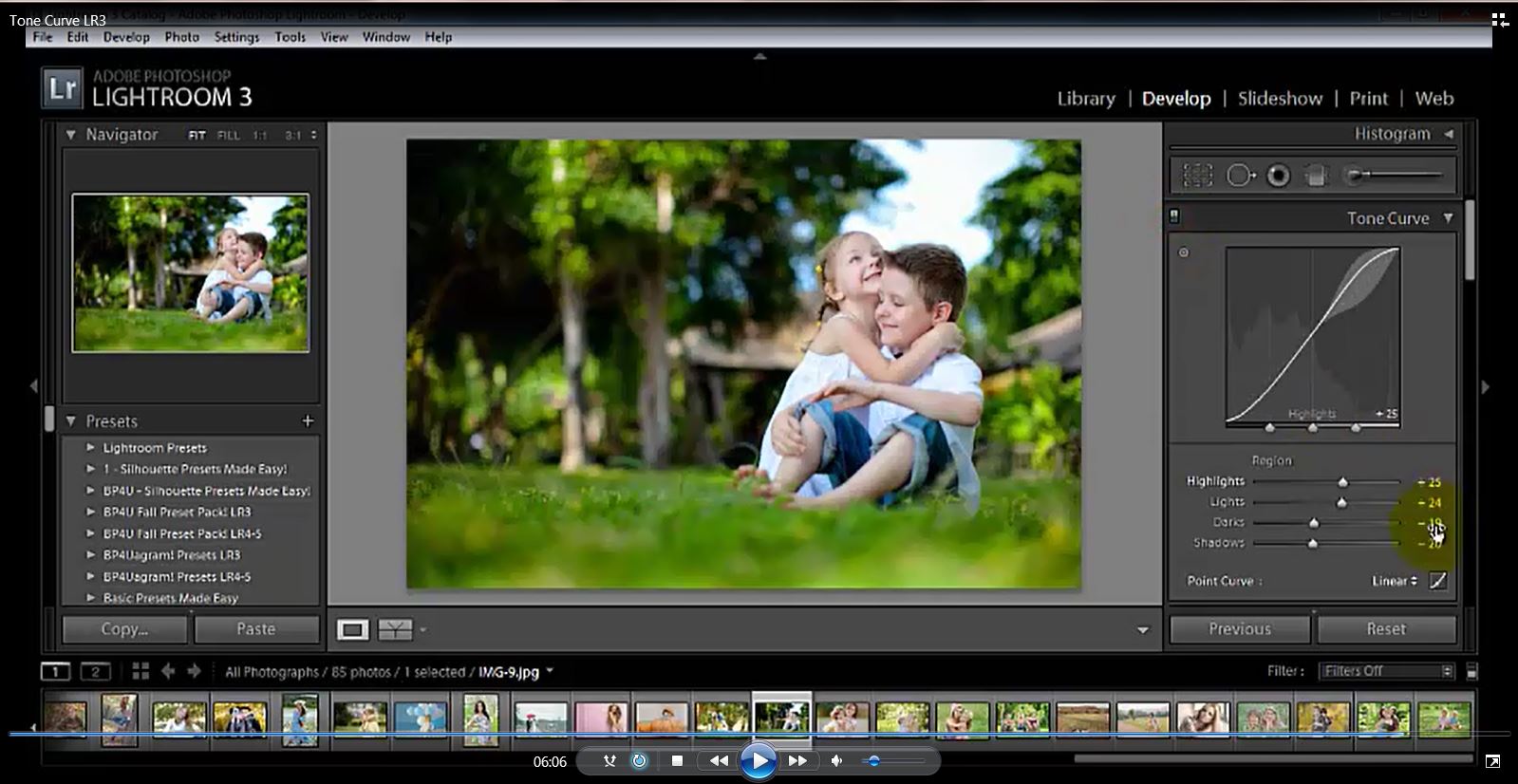Click the media player volume slider
The width and height of the screenshot is (1518, 784).
[892, 760]
